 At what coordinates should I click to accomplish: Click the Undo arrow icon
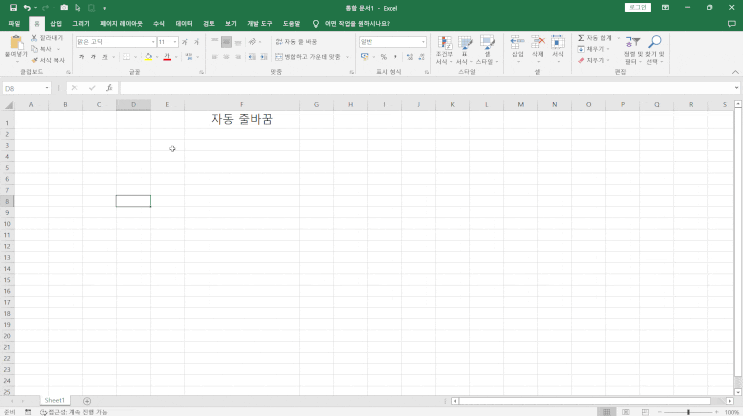[x=27, y=8]
